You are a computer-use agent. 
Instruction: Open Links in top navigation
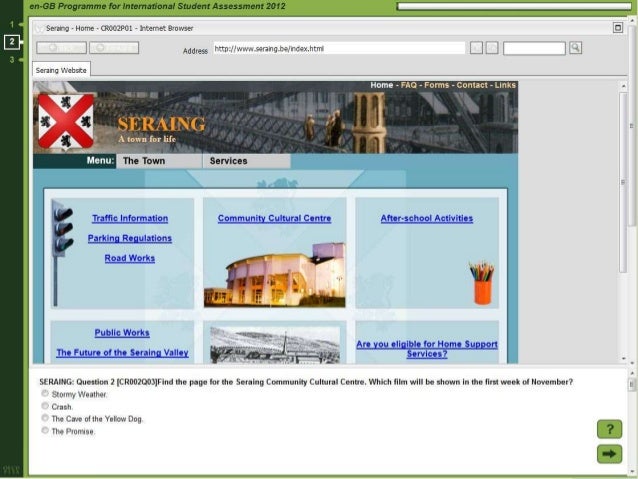click(x=505, y=85)
